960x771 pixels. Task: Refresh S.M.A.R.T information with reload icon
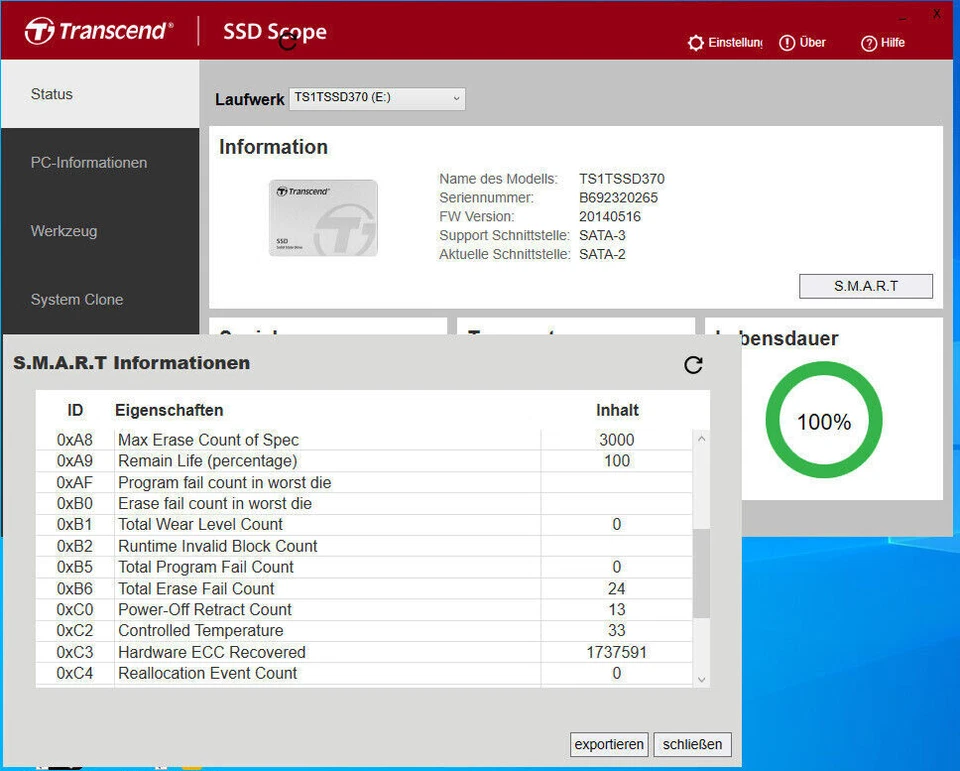(693, 365)
